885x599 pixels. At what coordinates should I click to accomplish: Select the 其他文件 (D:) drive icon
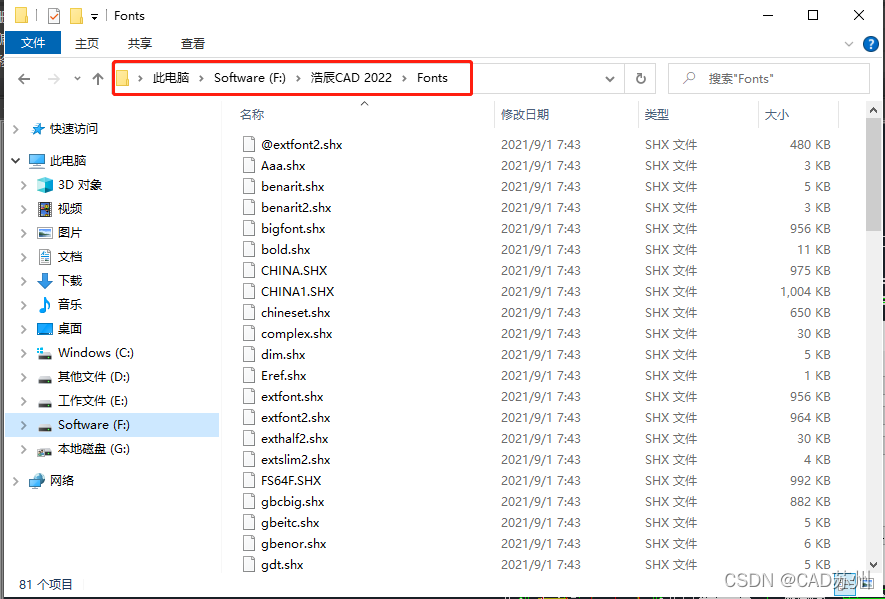[45, 378]
